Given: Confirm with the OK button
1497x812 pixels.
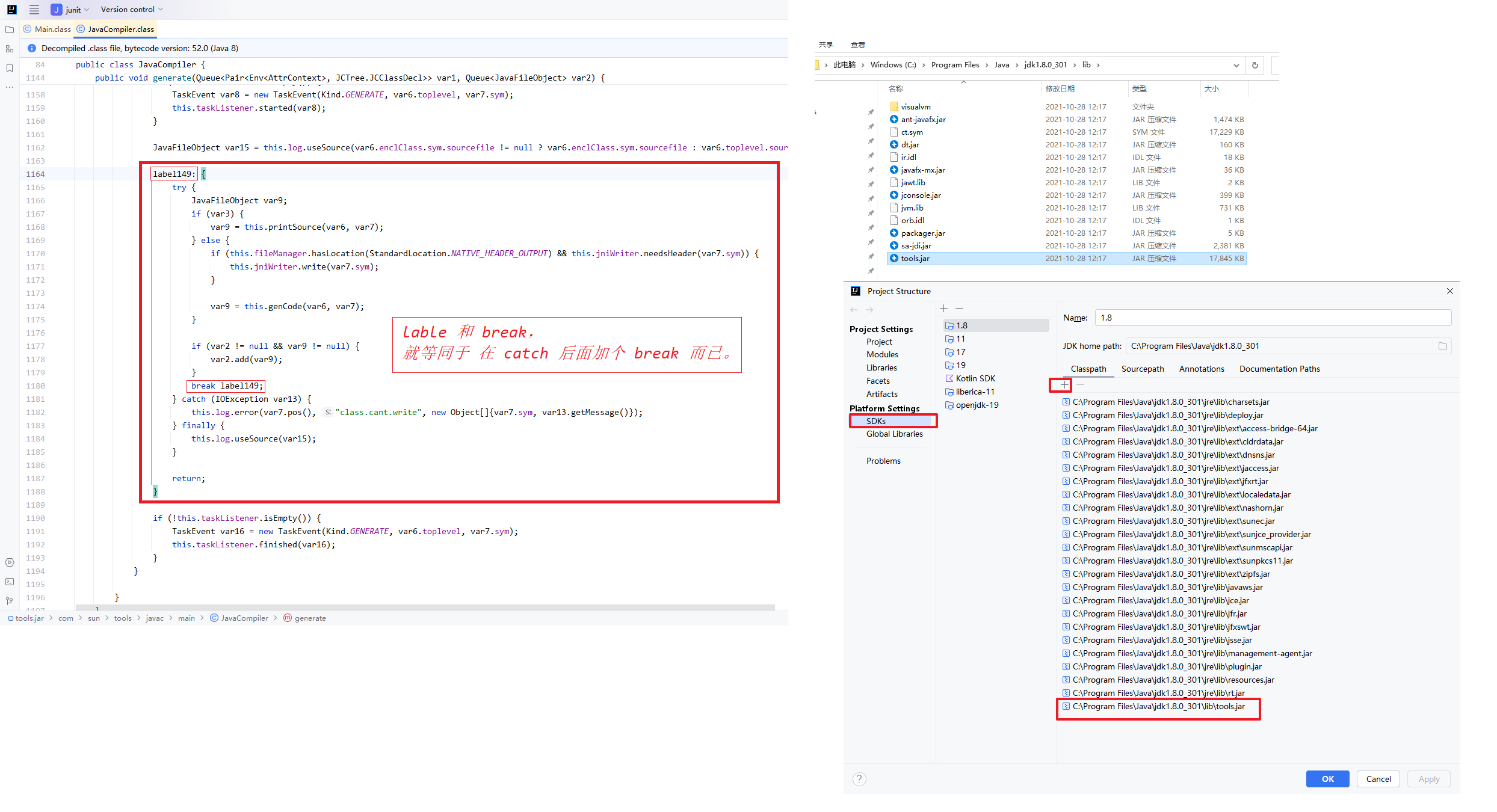Looking at the screenshot, I should pos(1327,779).
